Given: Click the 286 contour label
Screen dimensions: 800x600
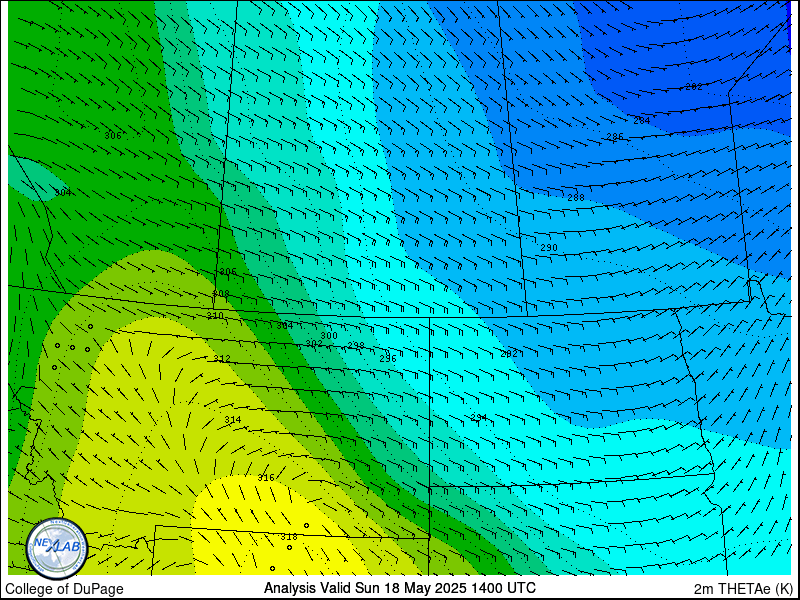Looking at the screenshot, I should coord(615,137).
